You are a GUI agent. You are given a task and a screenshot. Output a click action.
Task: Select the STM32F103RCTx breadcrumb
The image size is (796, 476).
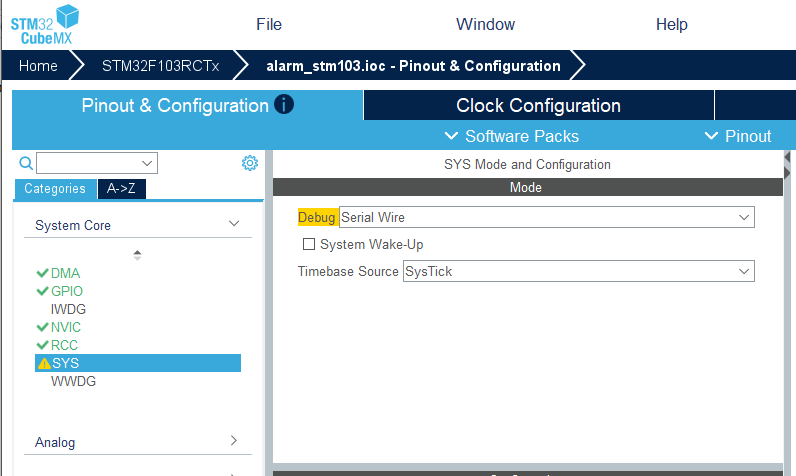(x=160, y=66)
